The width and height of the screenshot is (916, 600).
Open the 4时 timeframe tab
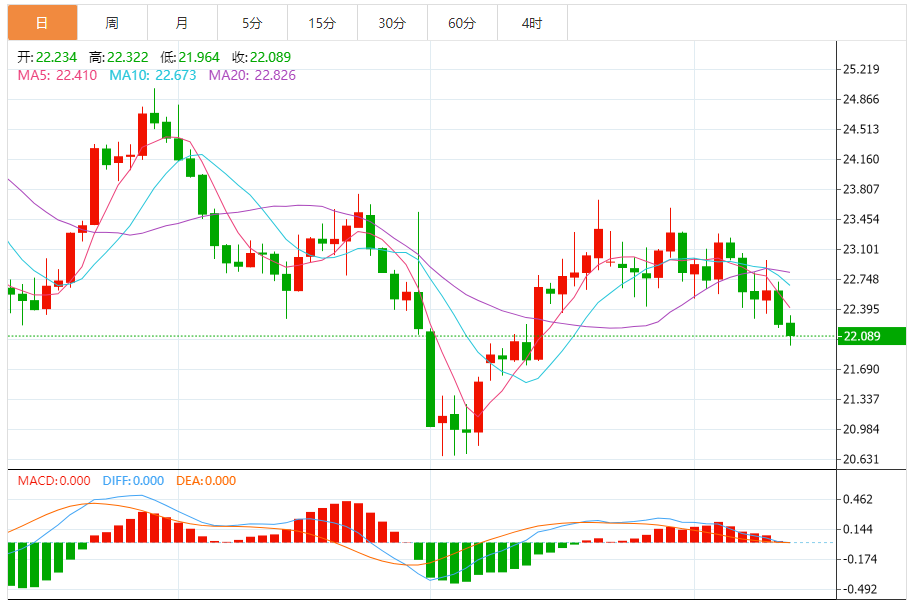pos(533,23)
